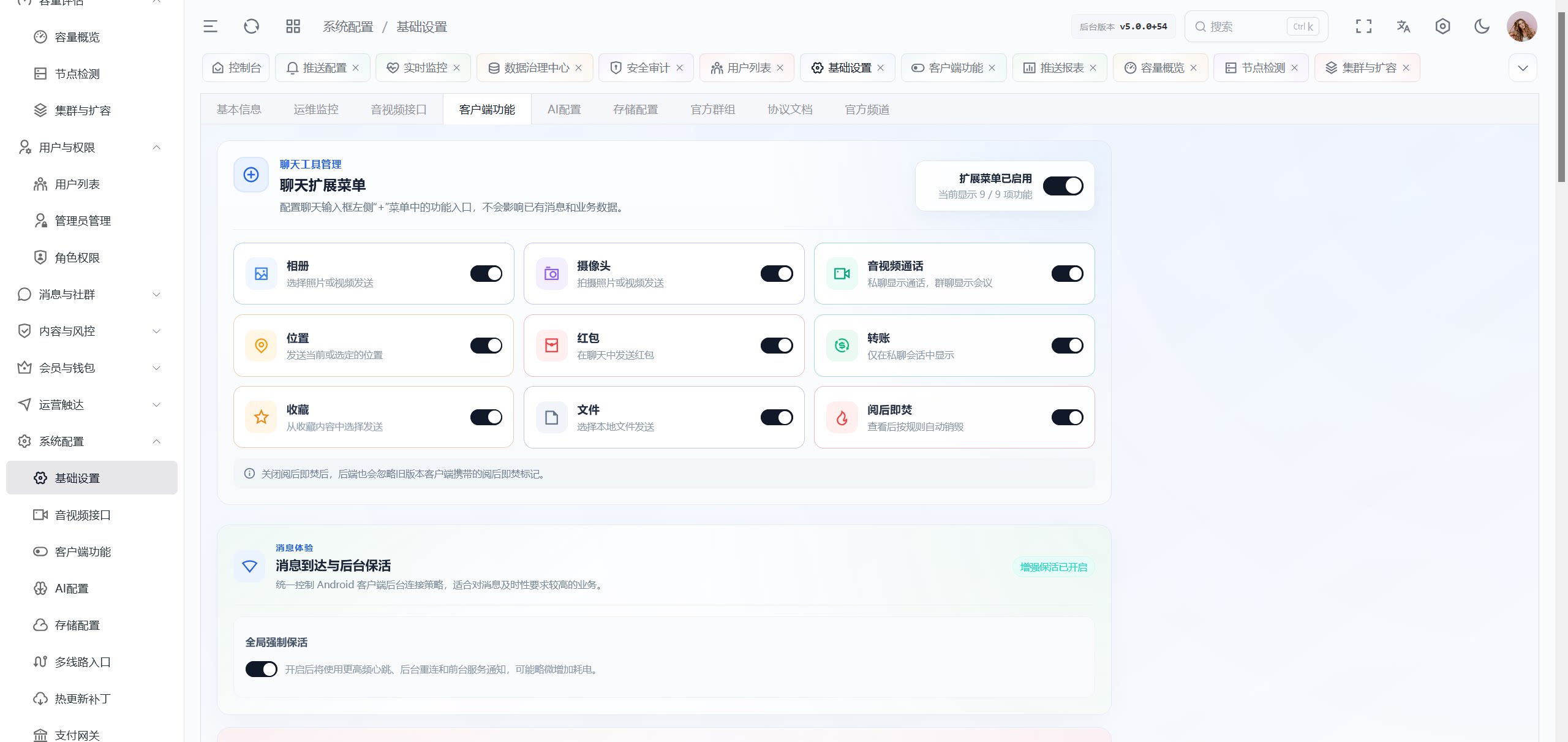
Task: Close the 安全审计 page tab
Action: pyautogui.click(x=679, y=67)
